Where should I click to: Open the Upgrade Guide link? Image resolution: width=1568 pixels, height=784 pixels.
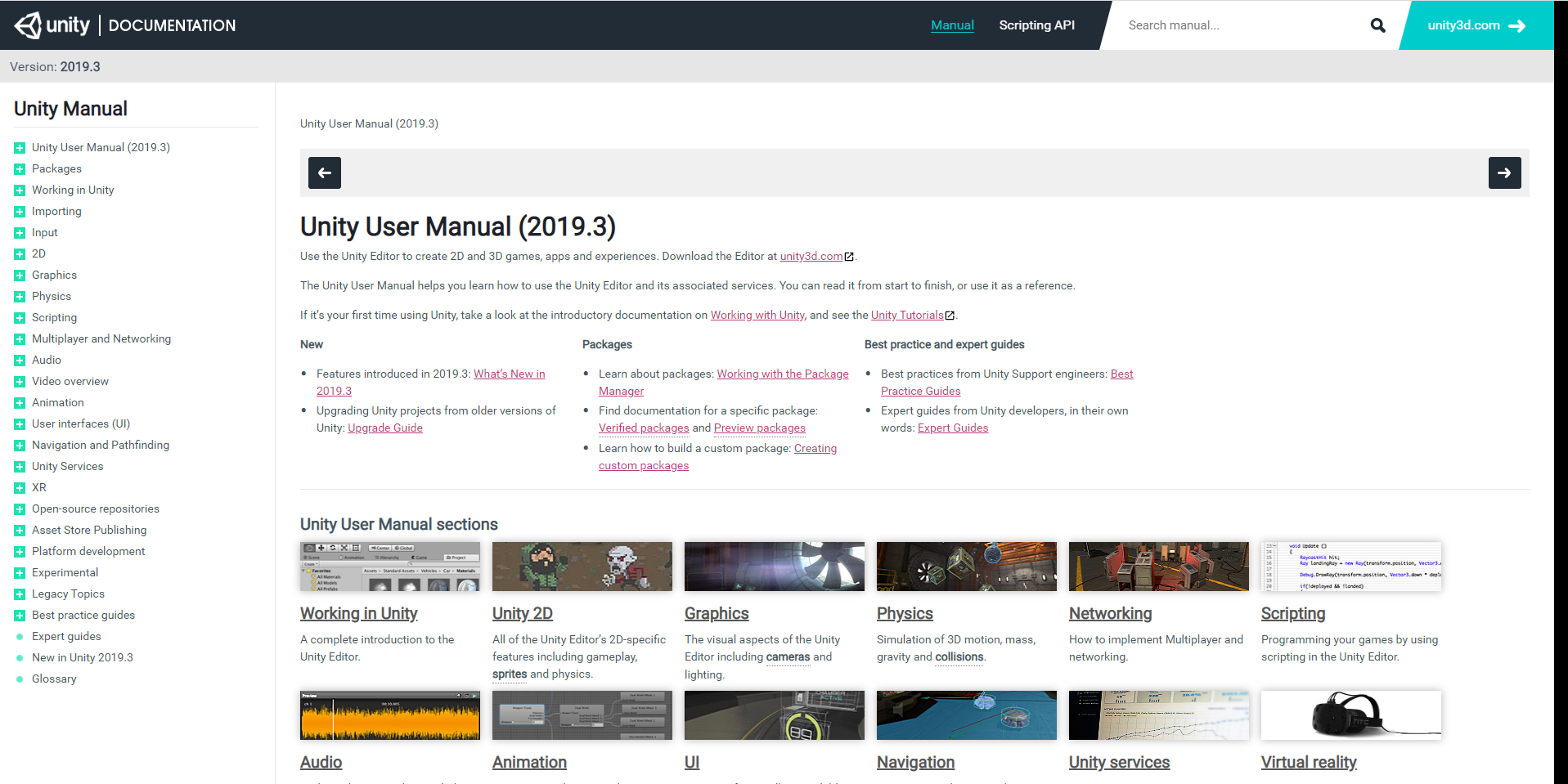(384, 428)
